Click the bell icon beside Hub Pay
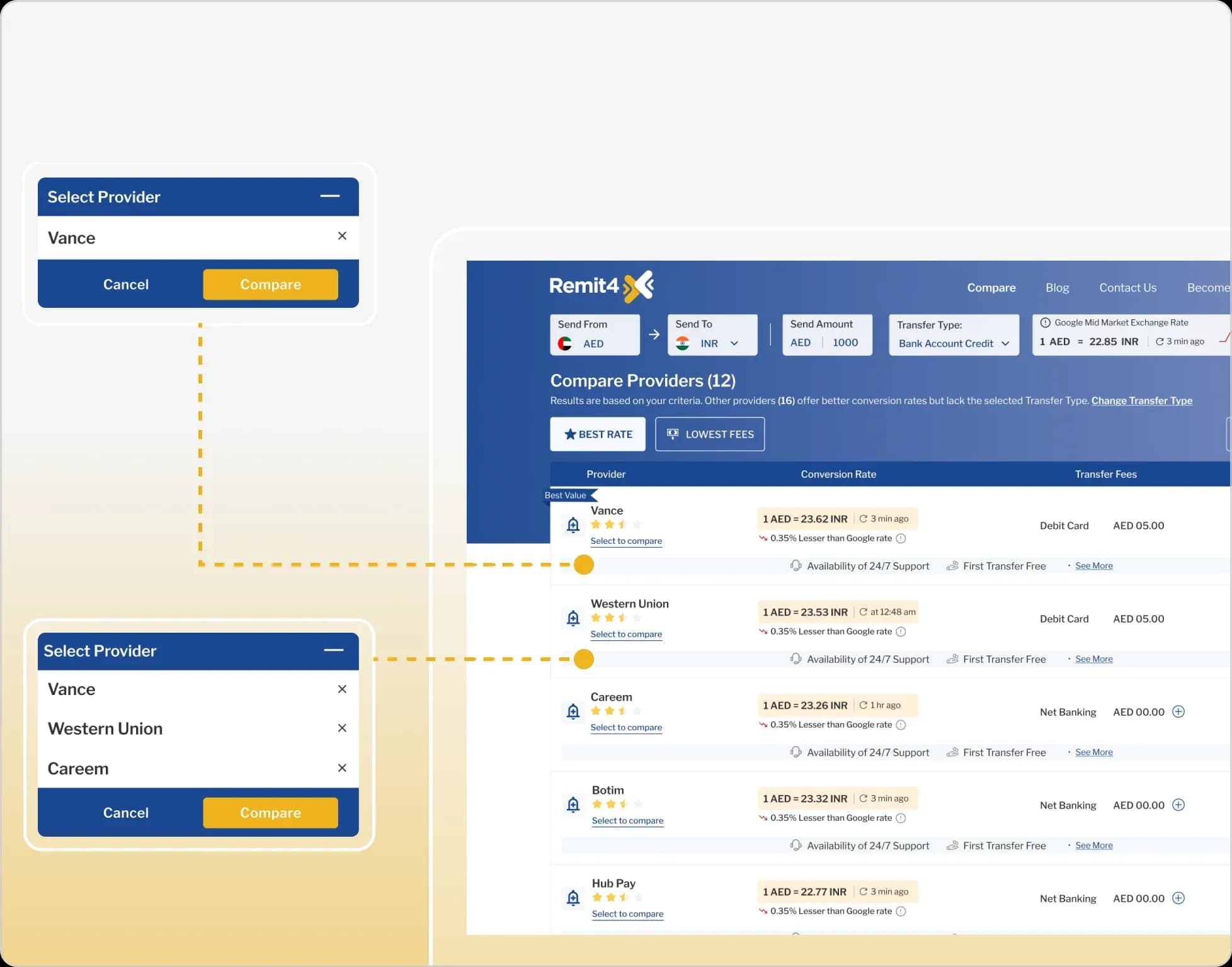 pos(573,898)
